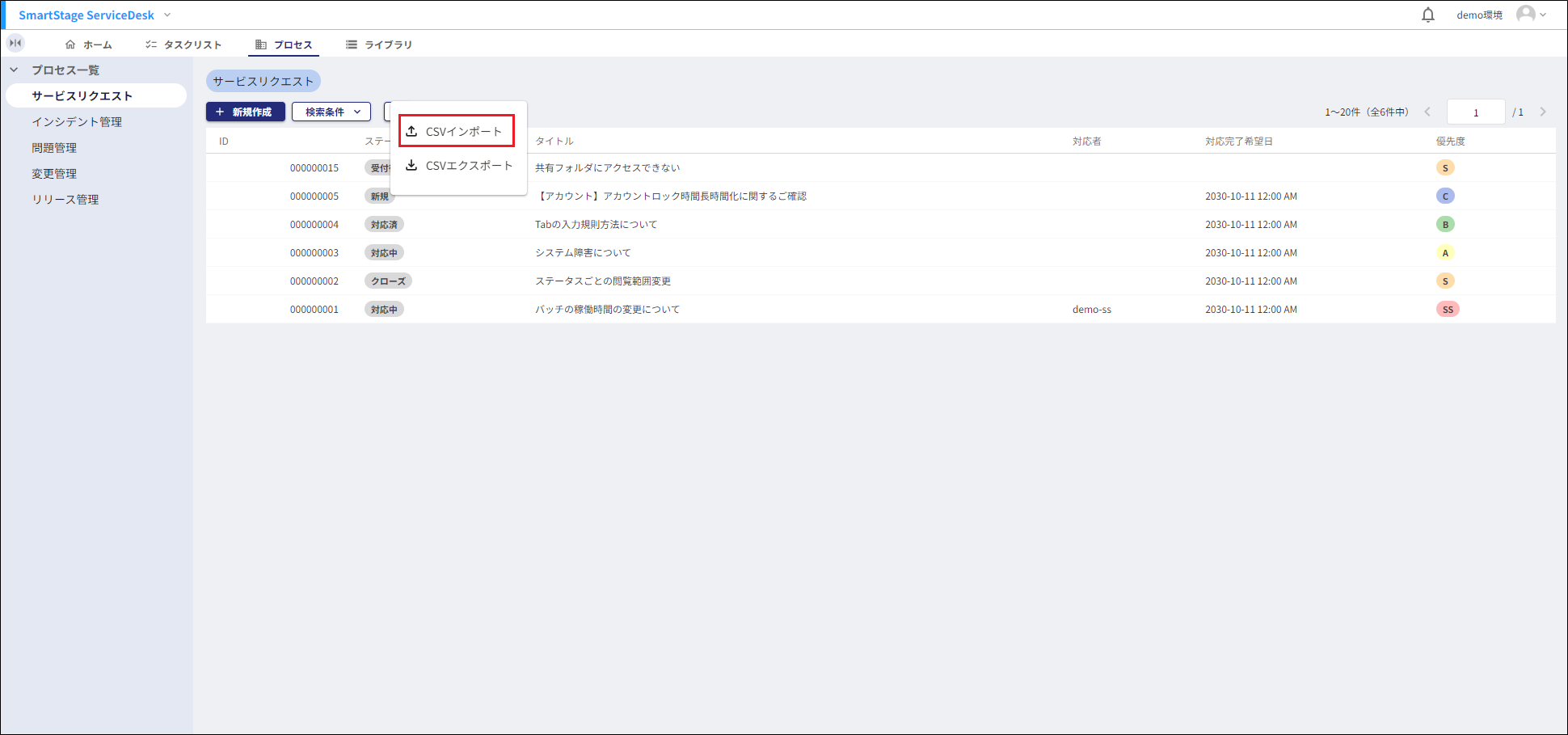
Task: Click the 優先度 column header
Action: 1451,141
